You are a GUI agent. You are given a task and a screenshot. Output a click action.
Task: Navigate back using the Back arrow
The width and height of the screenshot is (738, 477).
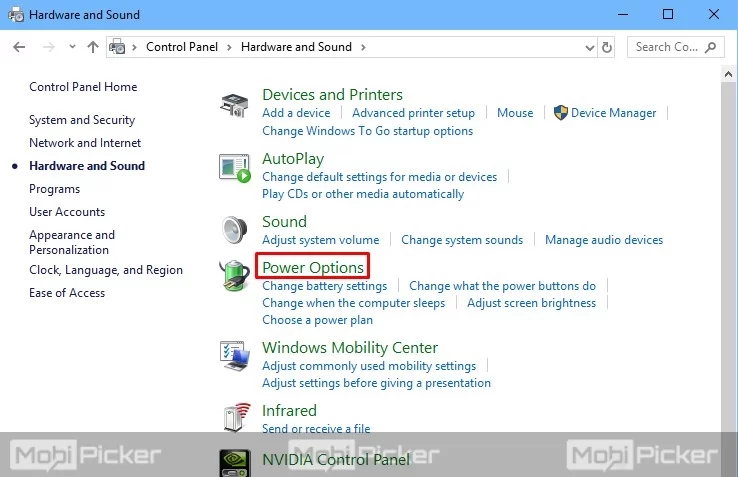click(19, 47)
